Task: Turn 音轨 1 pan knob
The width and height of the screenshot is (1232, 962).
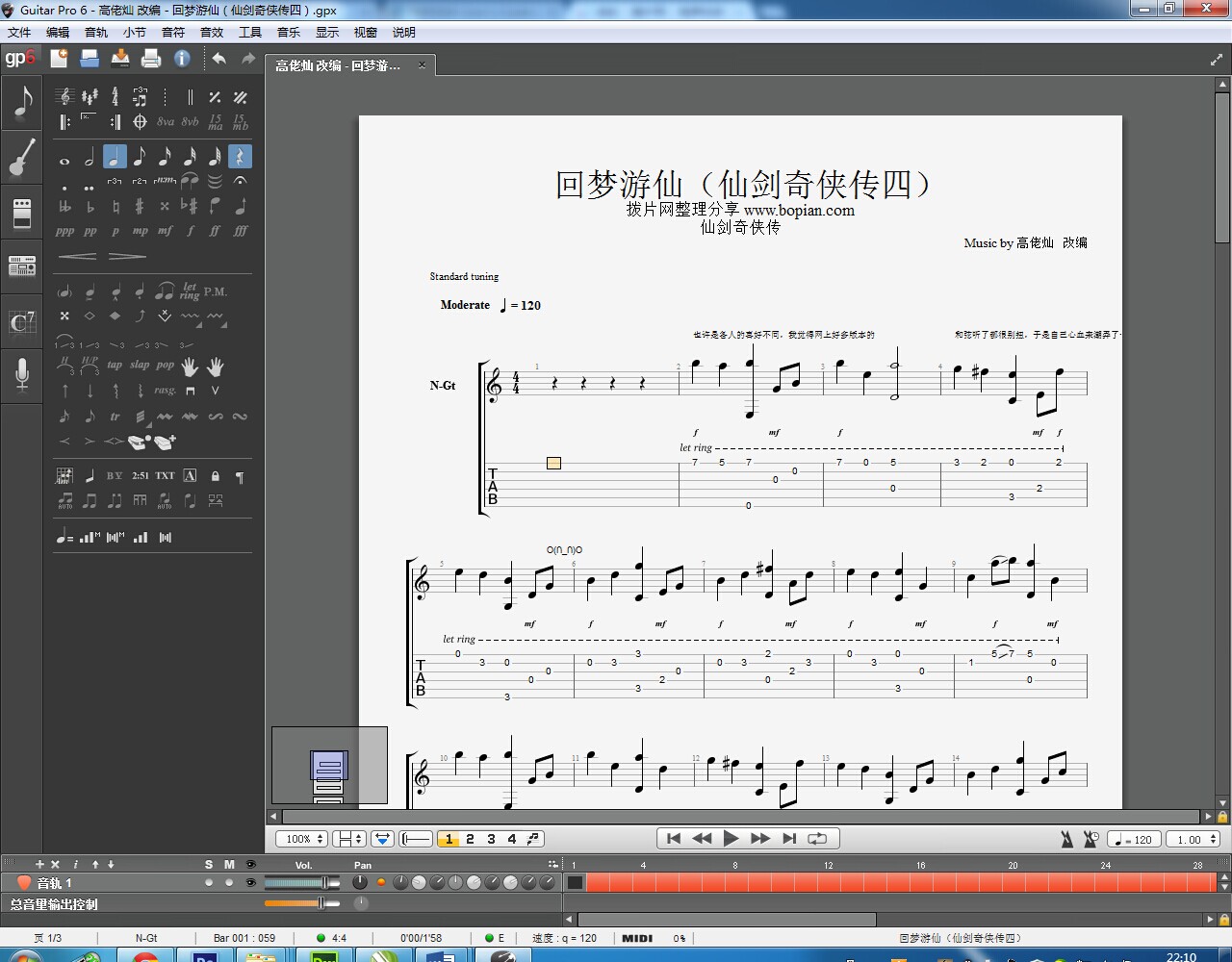Action: click(360, 882)
